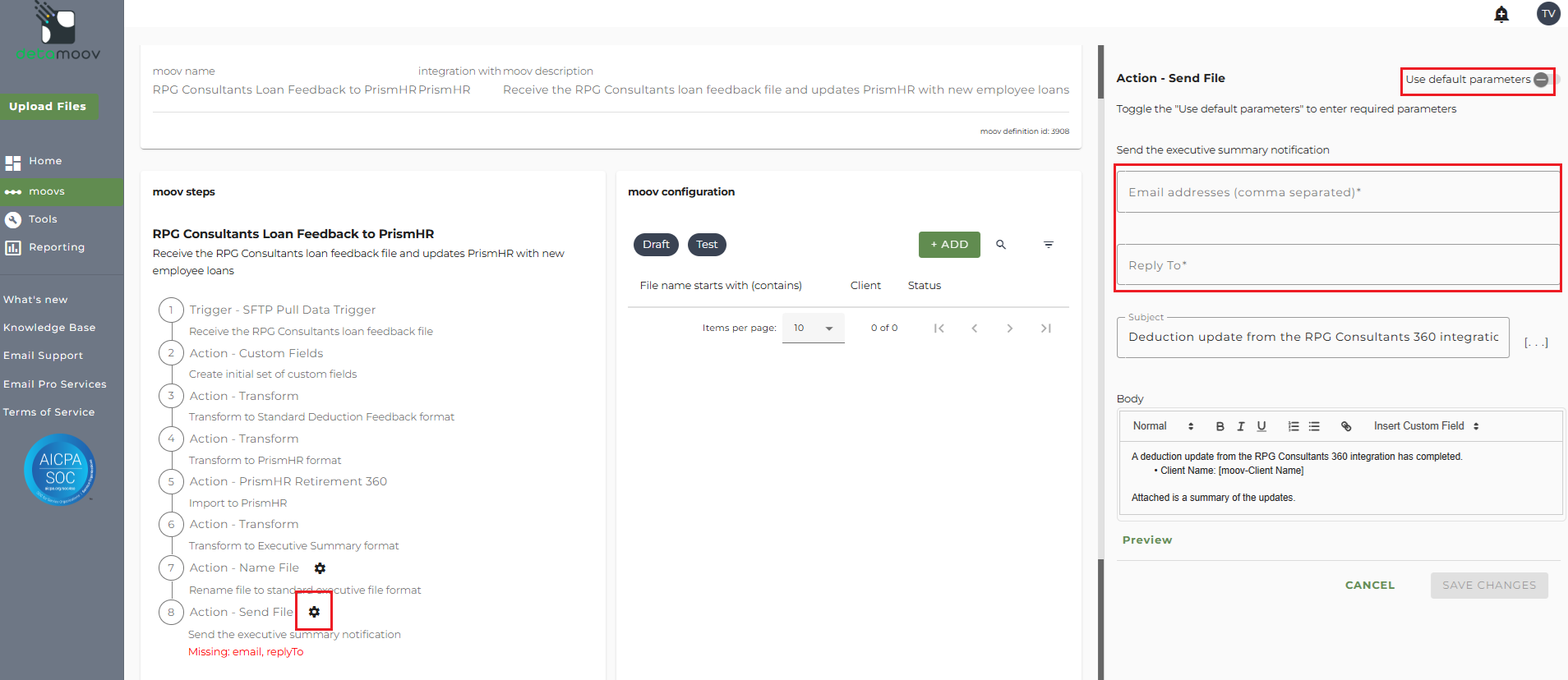
Task: Apply italic formatting in Body editor
Action: coord(1241,426)
